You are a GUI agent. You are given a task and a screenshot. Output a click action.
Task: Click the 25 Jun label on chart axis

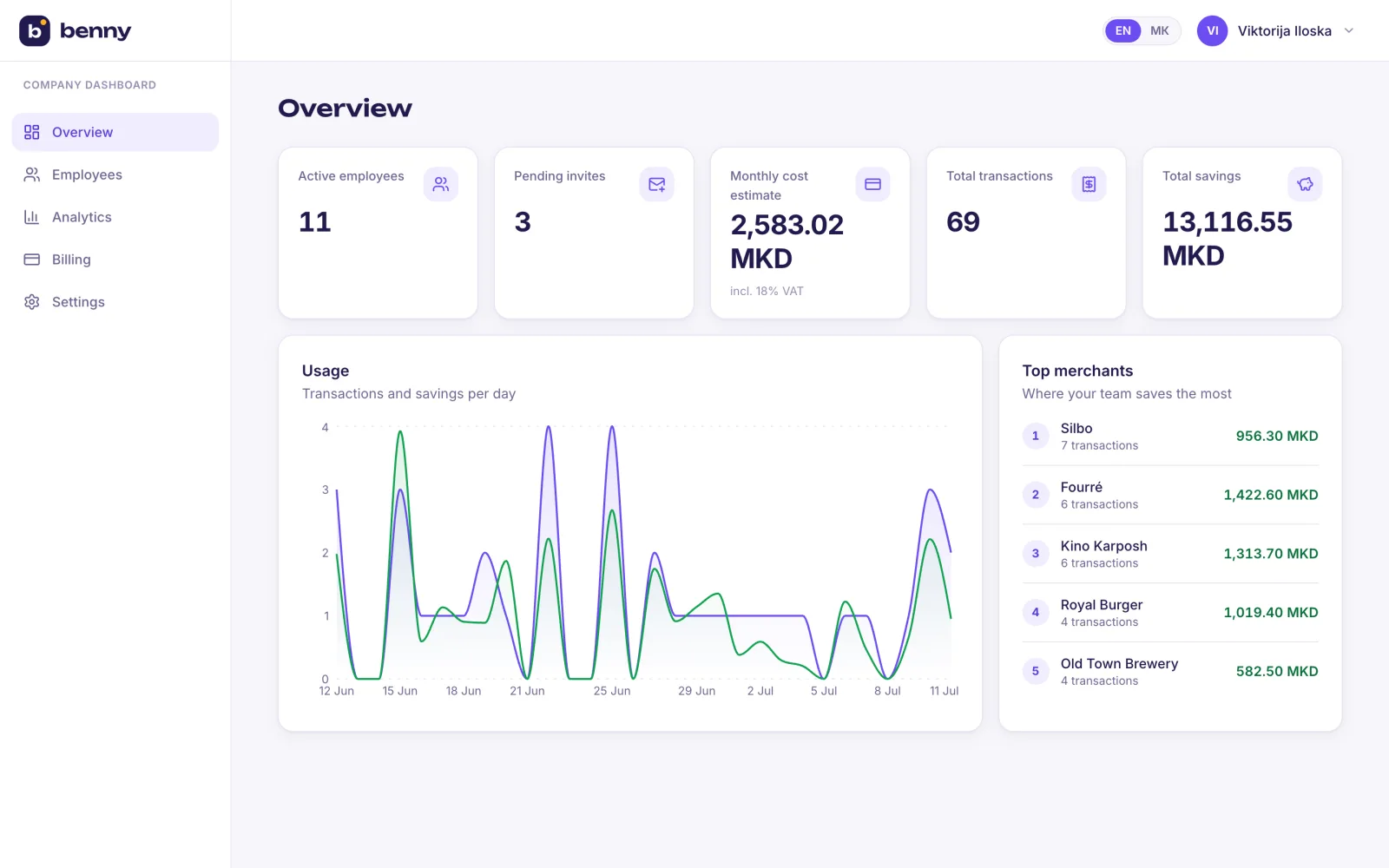click(612, 691)
